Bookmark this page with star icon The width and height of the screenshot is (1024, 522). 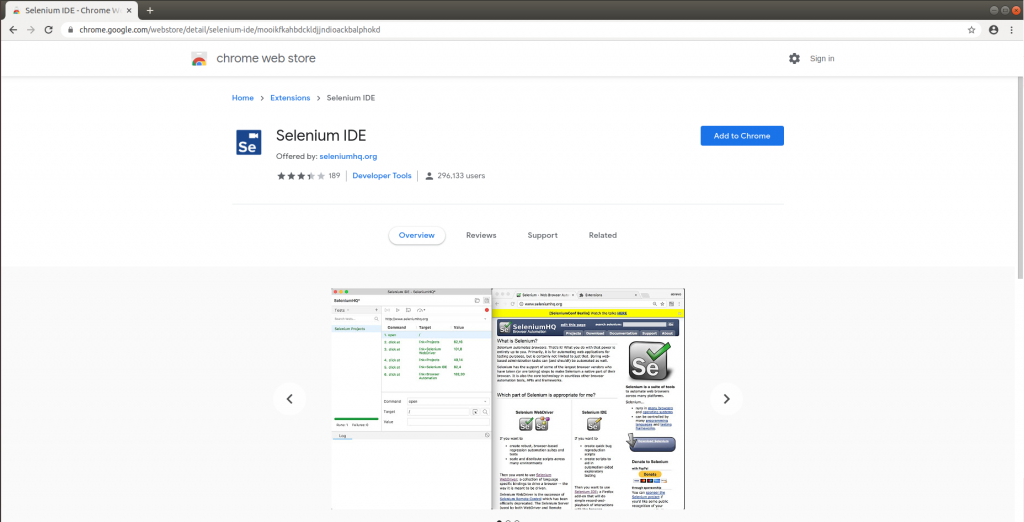coord(971,30)
